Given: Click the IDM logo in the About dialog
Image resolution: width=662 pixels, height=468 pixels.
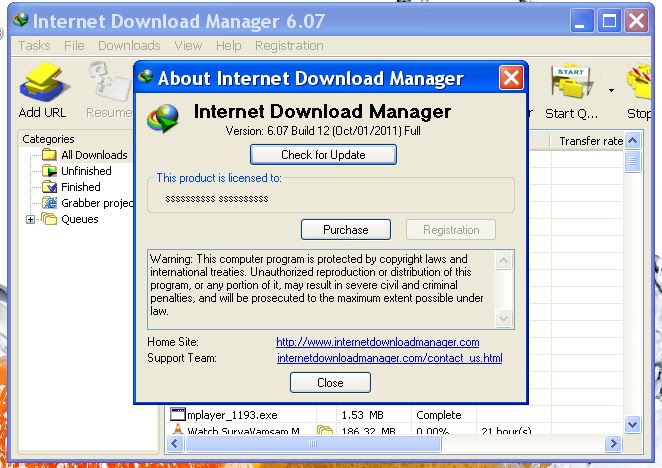Looking at the screenshot, I should [x=163, y=118].
